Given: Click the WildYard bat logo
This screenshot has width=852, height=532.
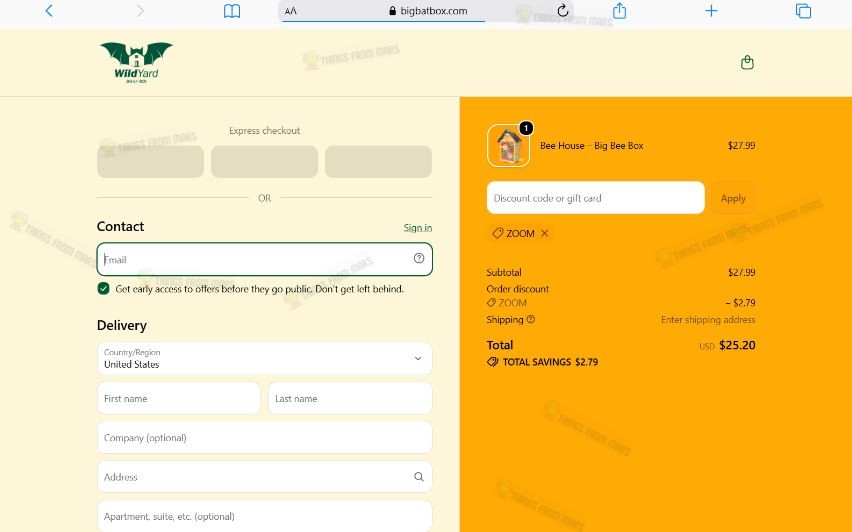Looking at the screenshot, I should (x=136, y=62).
